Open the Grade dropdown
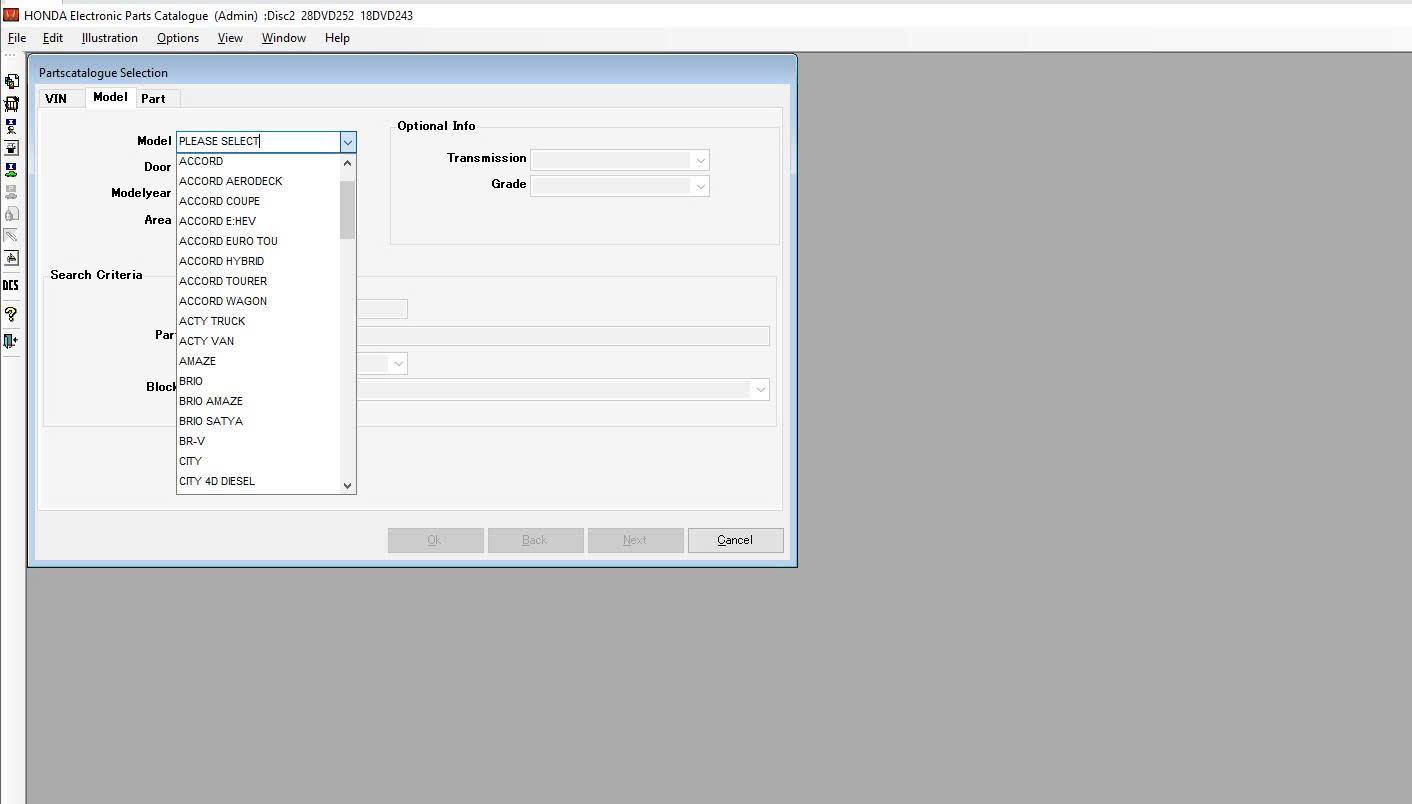1412x804 pixels. [700, 186]
